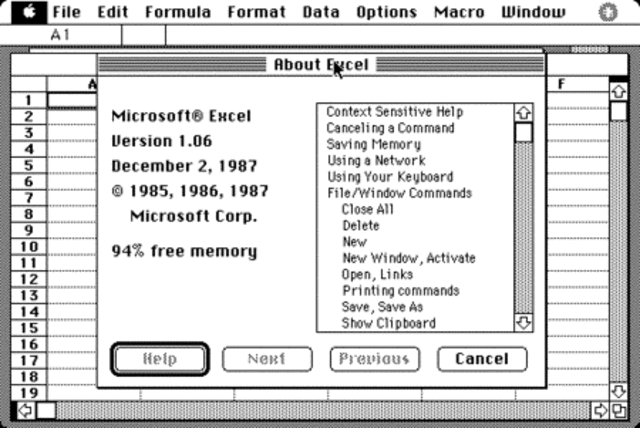Click the worksheet window size box

tap(619, 410)
